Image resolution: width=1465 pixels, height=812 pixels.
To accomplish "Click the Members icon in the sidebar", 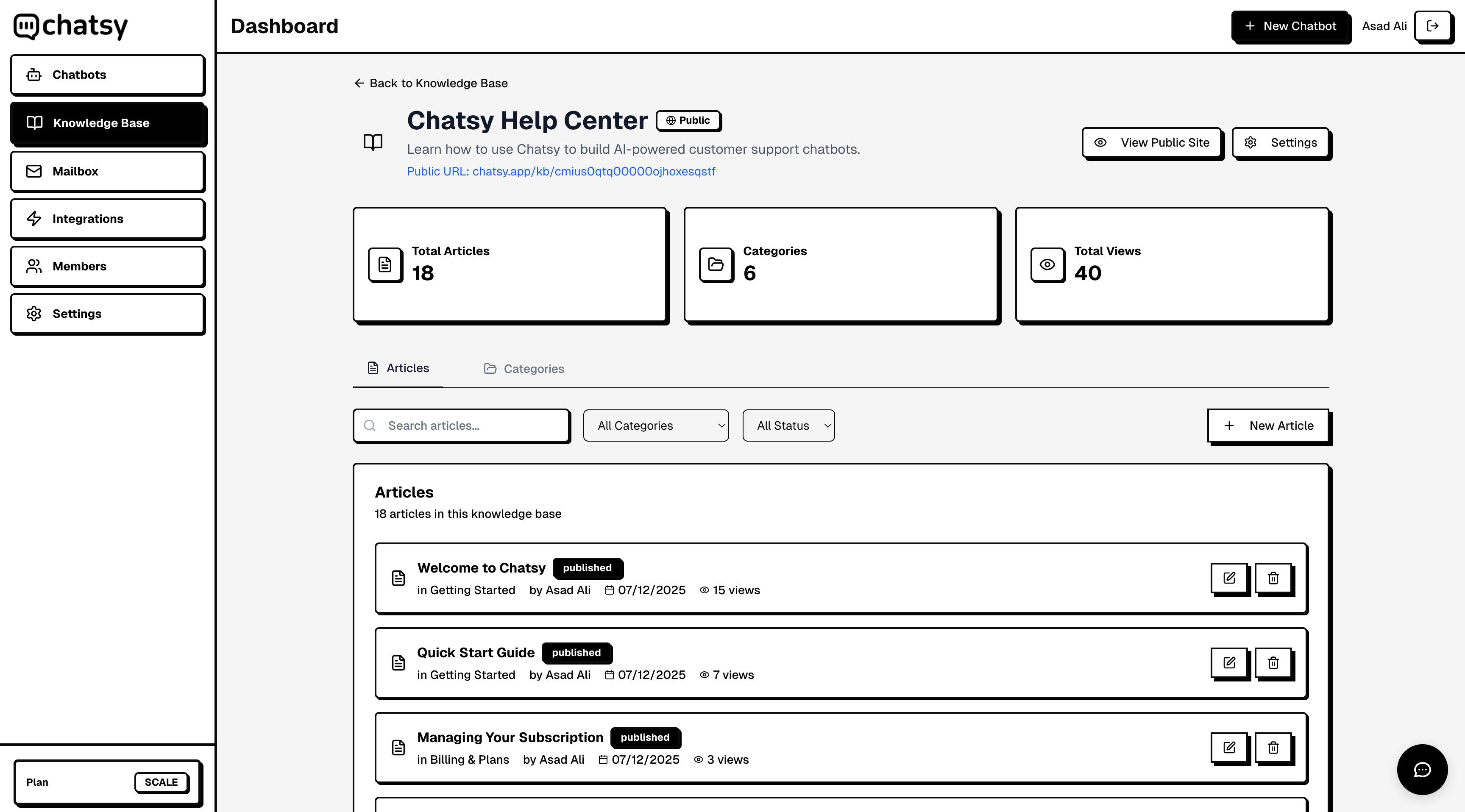I will [34, 266].
